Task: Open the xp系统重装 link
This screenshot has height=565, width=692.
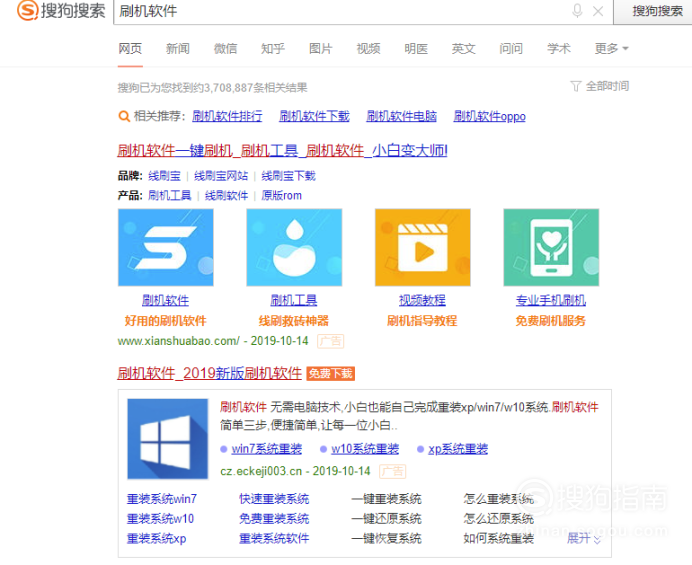Action: (x=458, y=449)
